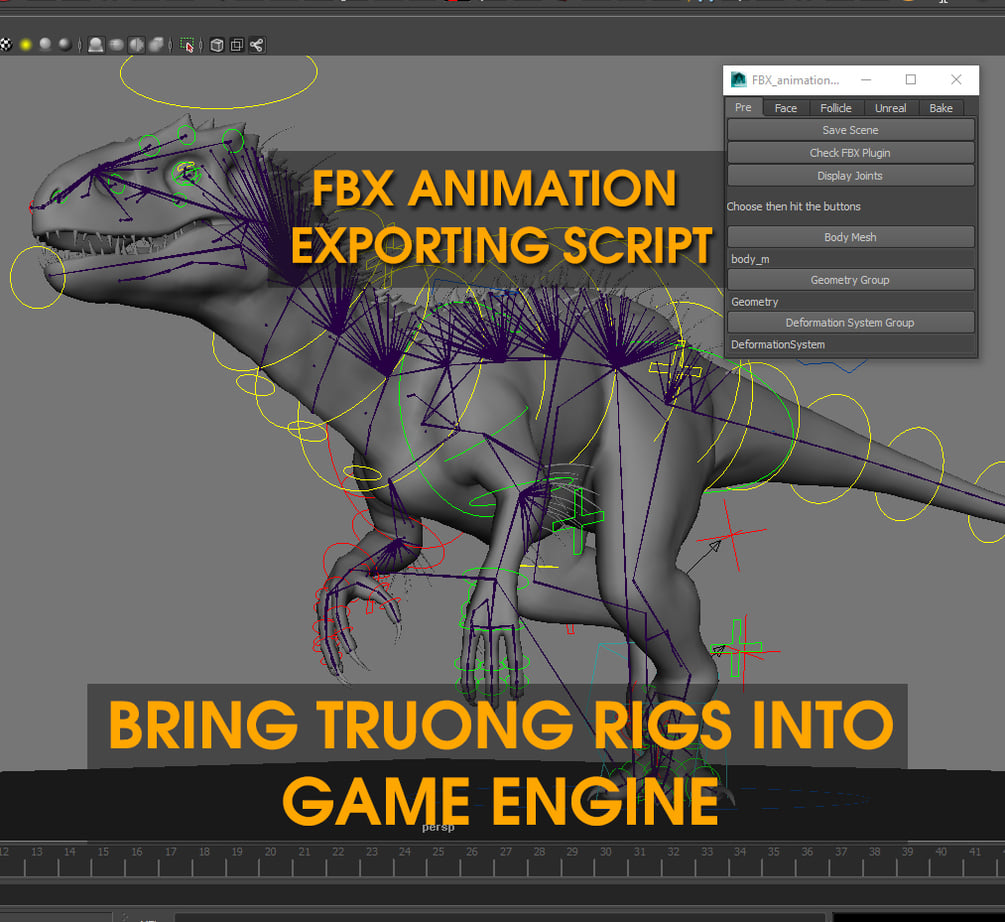Select the yellow halo control above head
Screen dimensions: 1005x922
click(218, 81)
